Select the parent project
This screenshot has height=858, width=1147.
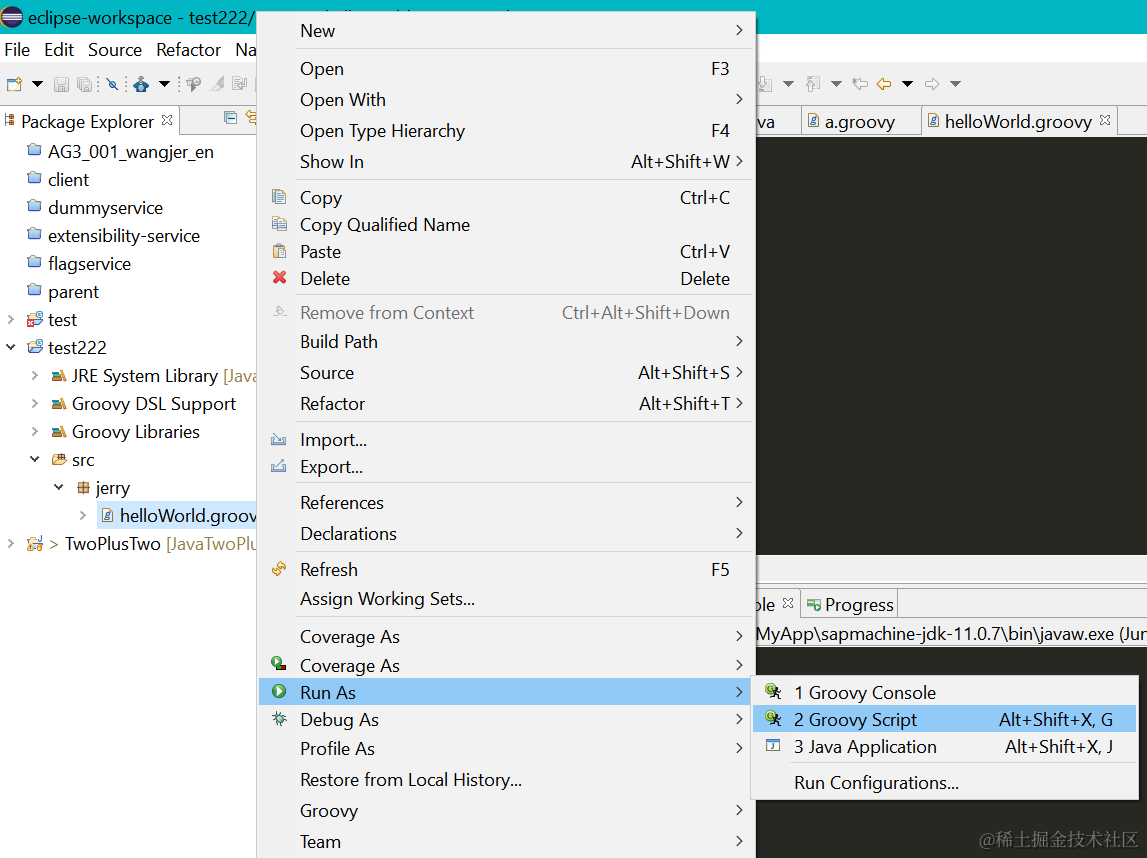coord(73,292)
